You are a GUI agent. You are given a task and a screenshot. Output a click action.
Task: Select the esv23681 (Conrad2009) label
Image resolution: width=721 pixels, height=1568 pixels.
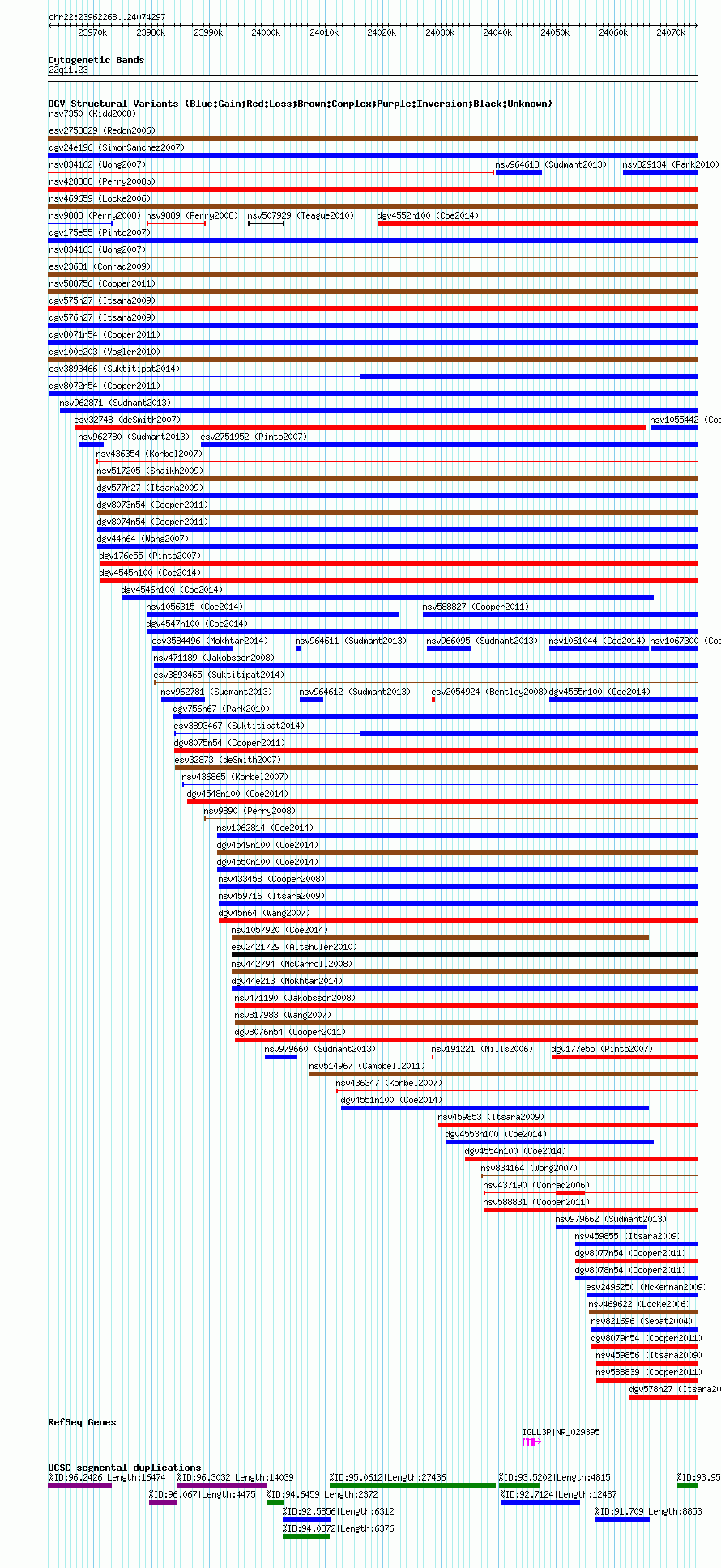click(99, 266)
